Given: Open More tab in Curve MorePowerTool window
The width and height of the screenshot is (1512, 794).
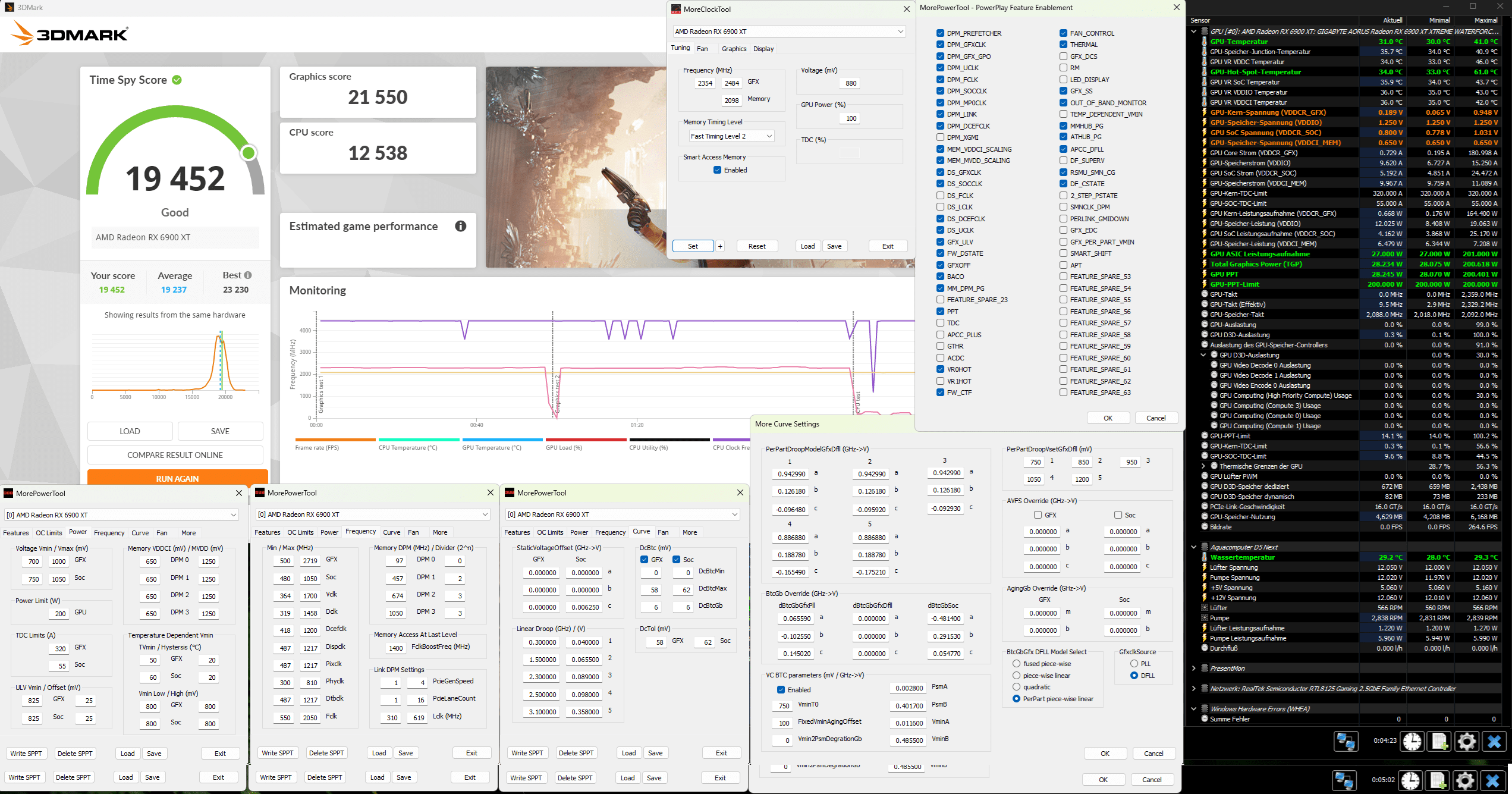Looking at the screenshot, I should 690,532.
